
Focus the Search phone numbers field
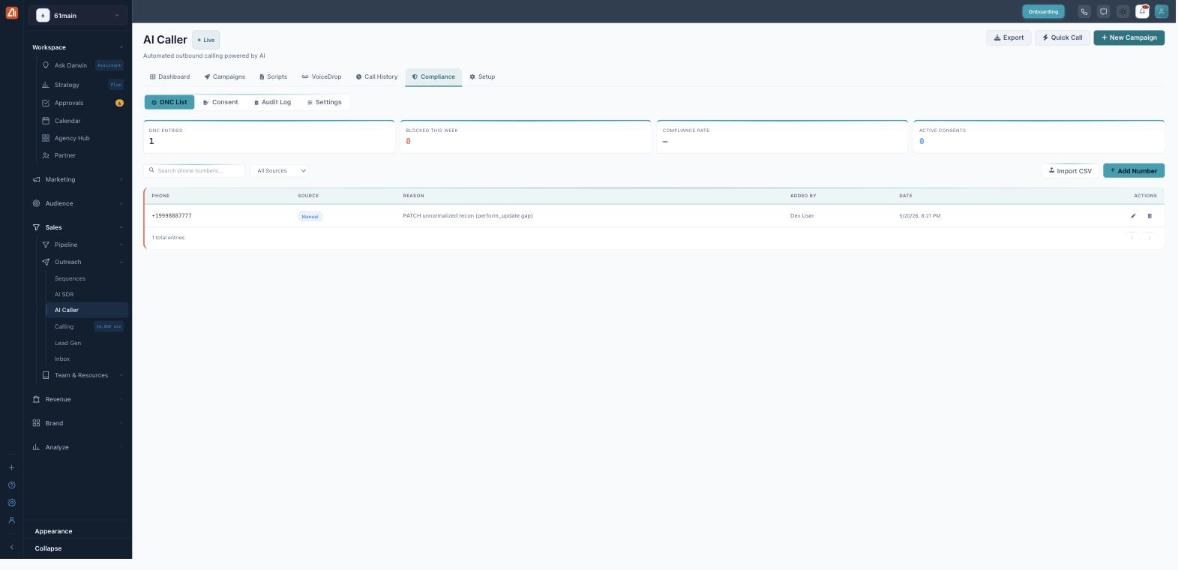pyautogui.click(x=195, y=171)
